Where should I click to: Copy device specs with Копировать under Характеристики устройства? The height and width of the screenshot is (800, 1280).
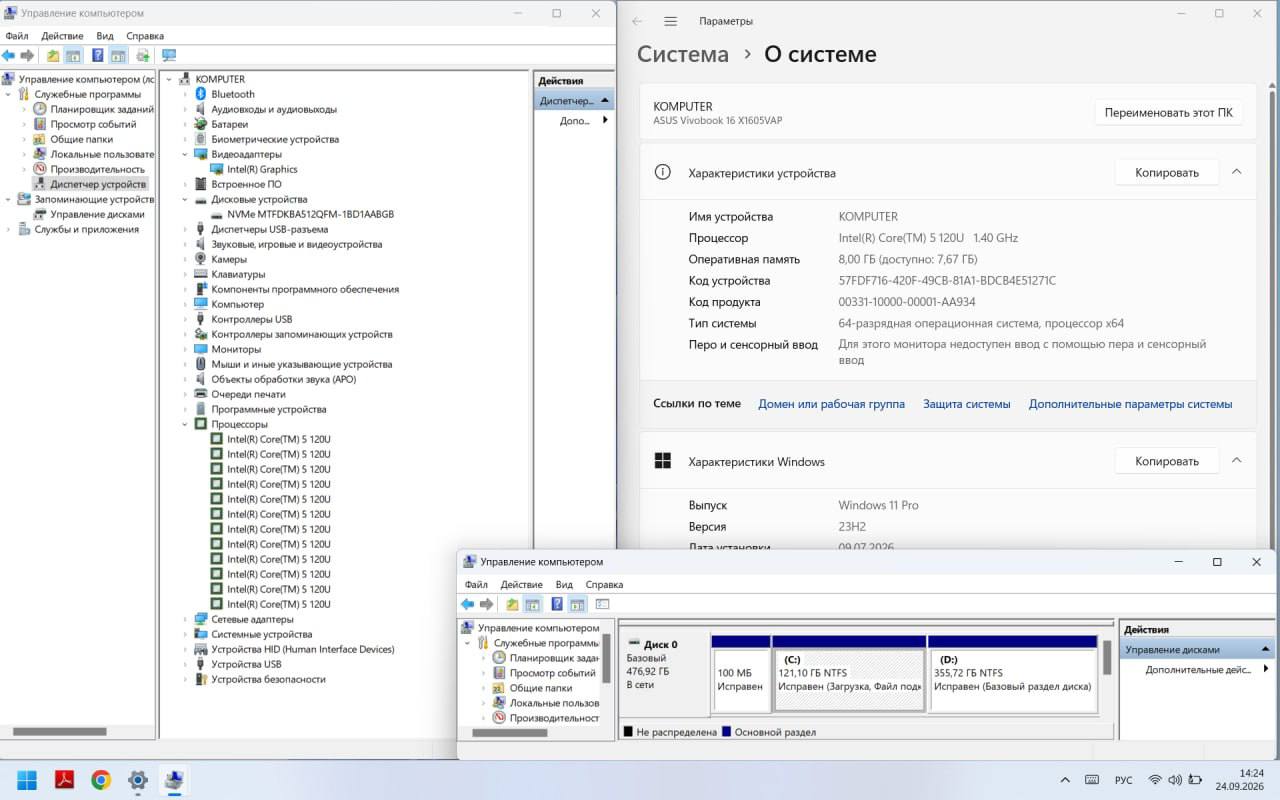point(1167,173)
